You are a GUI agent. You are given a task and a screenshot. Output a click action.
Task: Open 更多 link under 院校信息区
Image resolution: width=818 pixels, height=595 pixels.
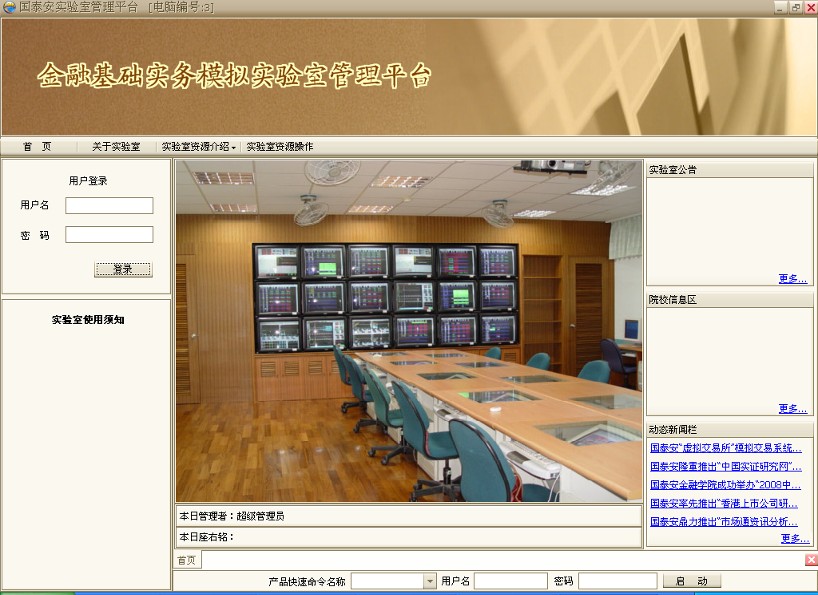pos(790,408)
